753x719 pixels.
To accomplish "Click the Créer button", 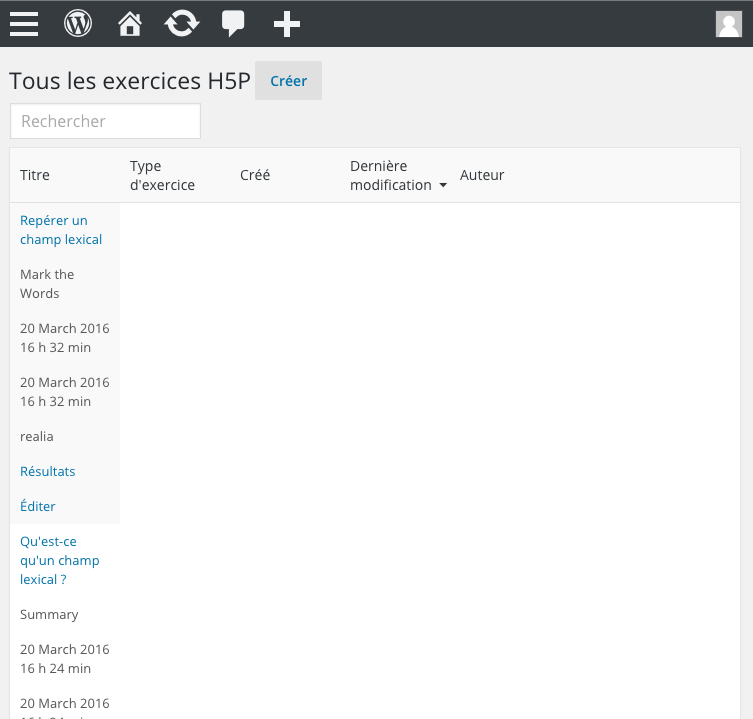I will pos(288,81).
